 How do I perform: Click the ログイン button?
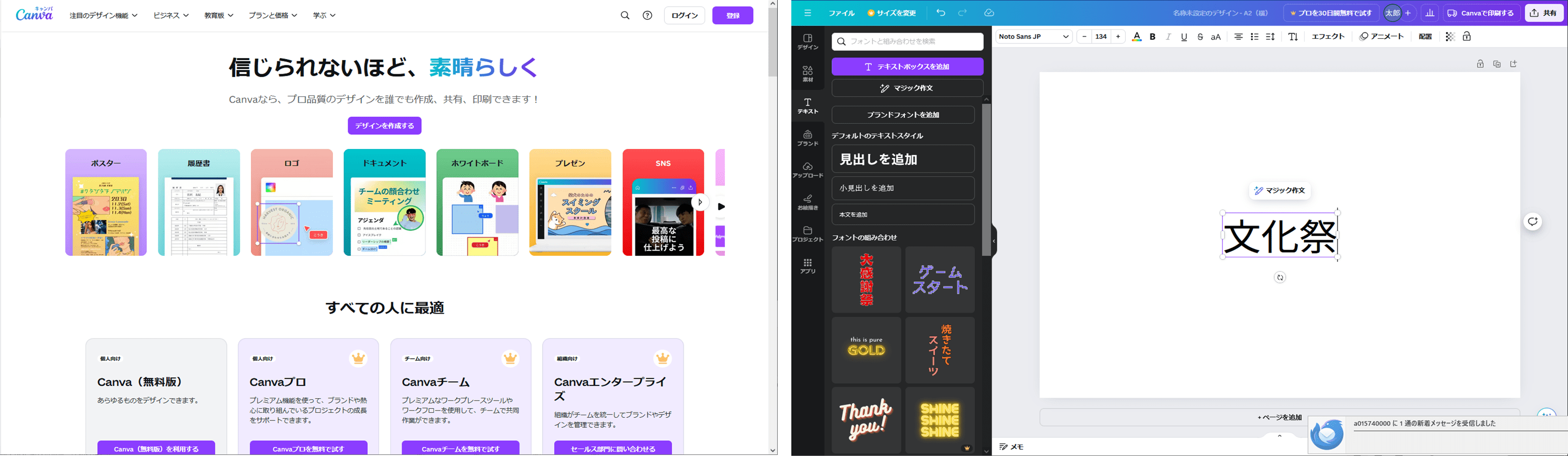tap(685, 15)
